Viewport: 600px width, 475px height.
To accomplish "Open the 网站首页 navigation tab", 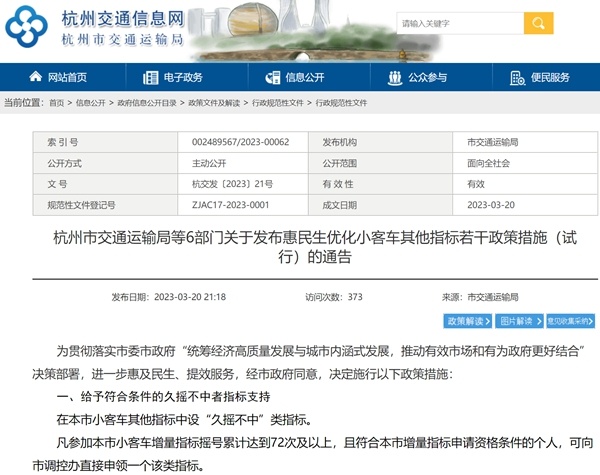I will pos(67,78).
